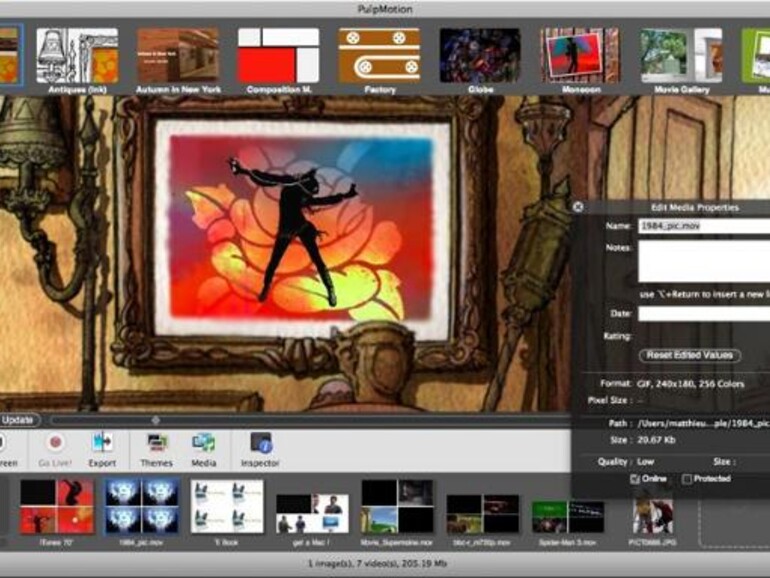Viewport: 770px width, 578px height.
Task: Select the 'get a Mac !' media clip
Action: pos(312,514)
